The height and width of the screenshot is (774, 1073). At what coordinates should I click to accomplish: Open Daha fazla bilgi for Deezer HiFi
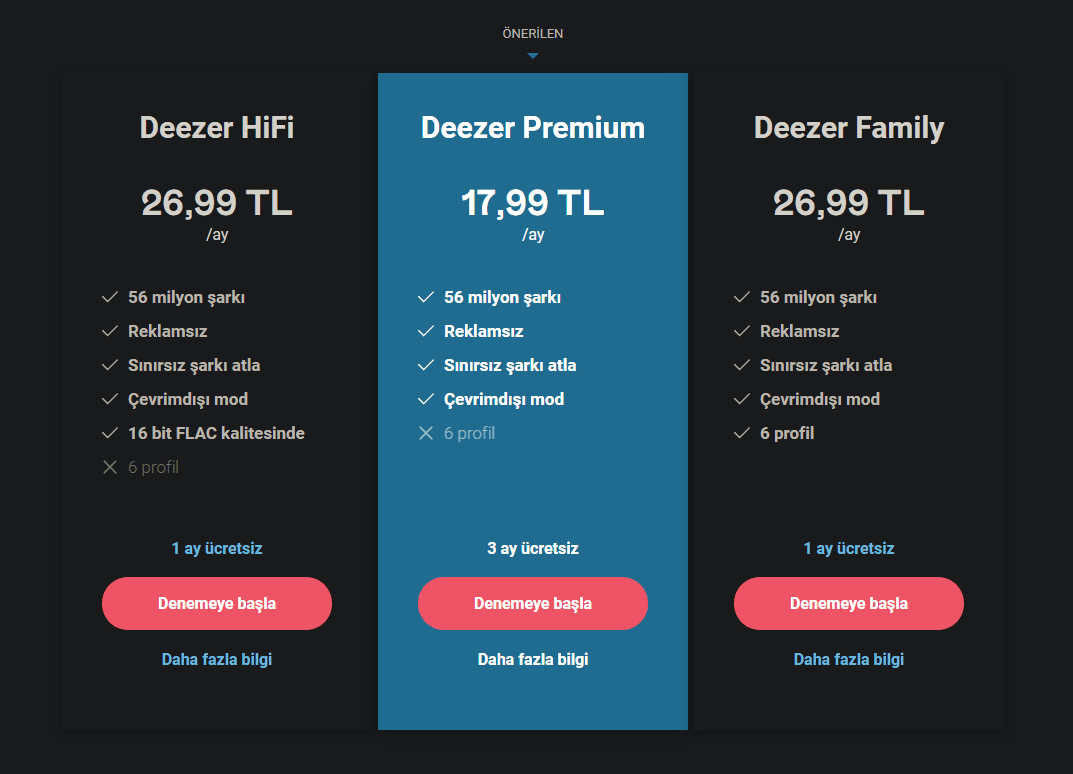[x=217, y=659]
